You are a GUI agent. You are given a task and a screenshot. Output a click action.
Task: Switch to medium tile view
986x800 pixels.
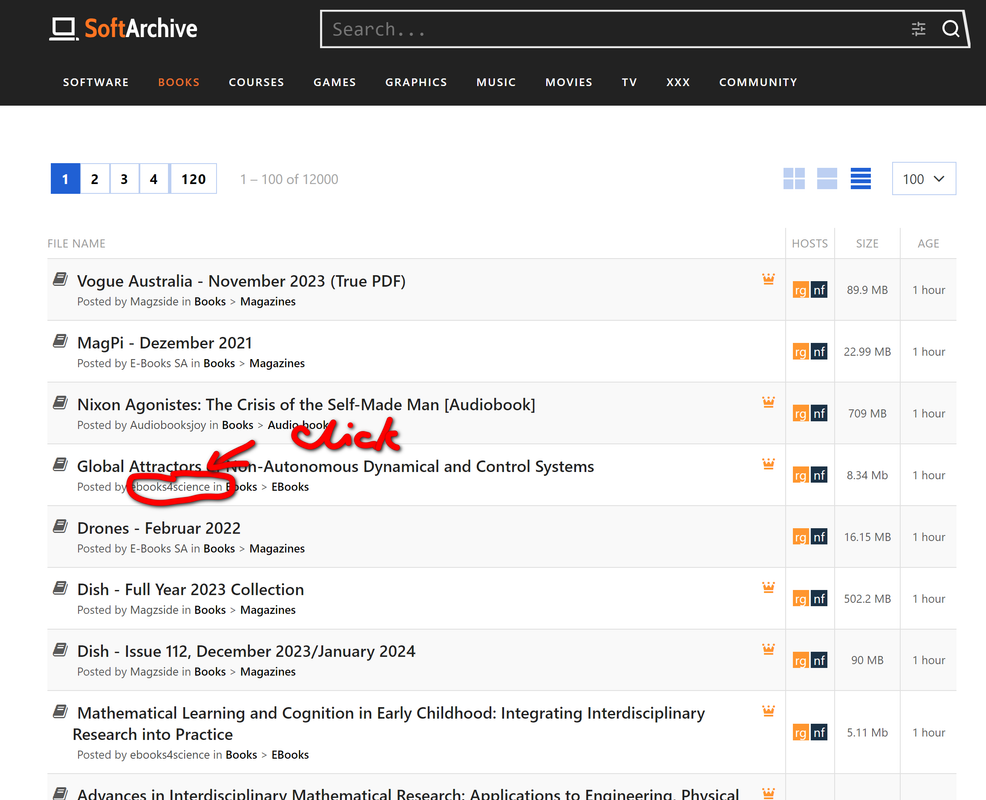827,179
